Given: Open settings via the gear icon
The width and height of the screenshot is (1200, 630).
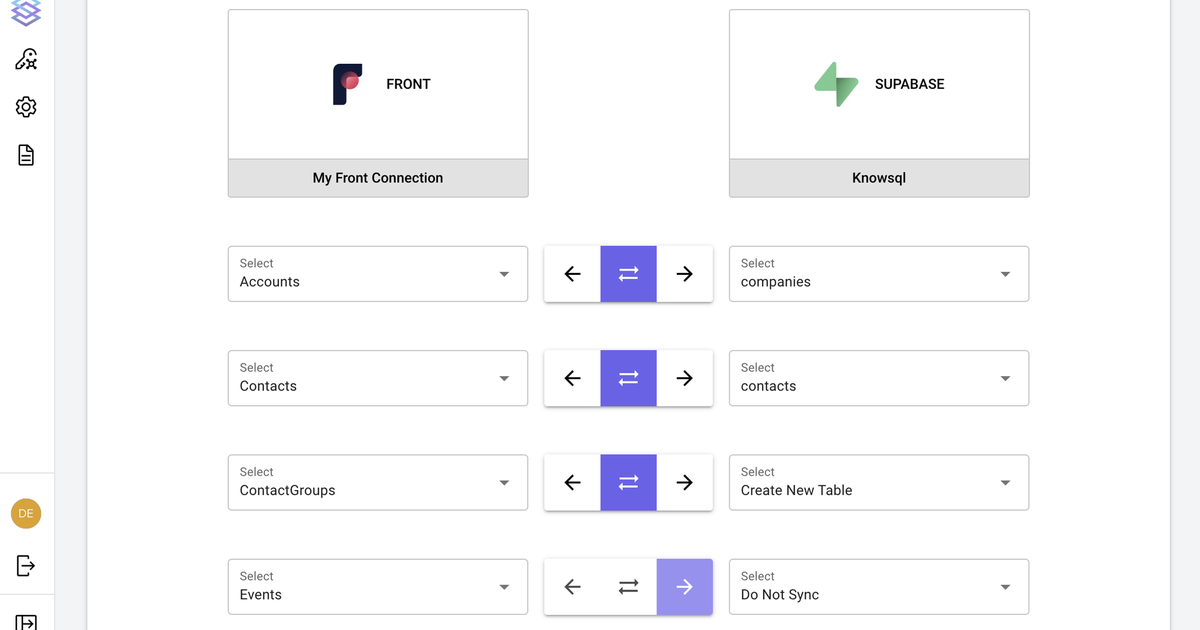Looking at the screenshot, I should pos(25,106).
